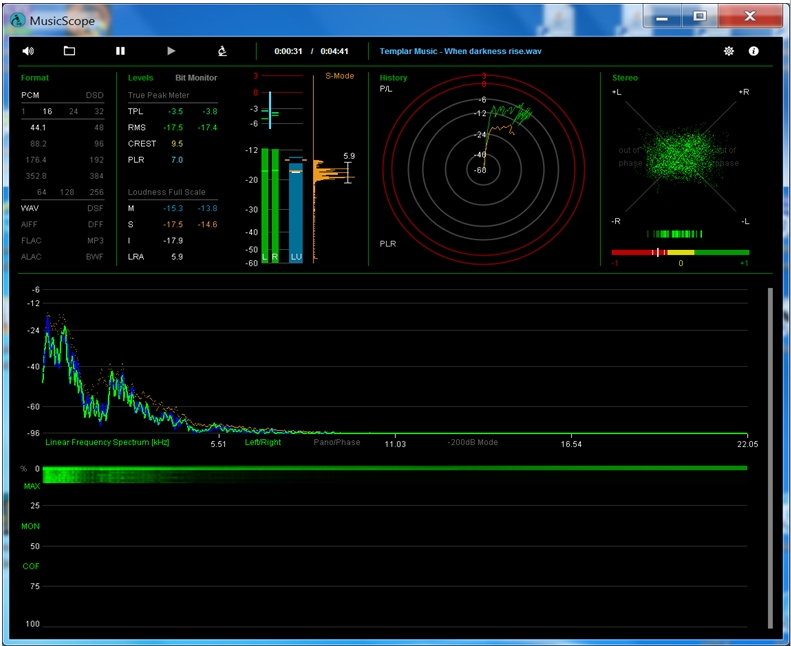Image resolution: width=791 pixels, height=646 pixels.
Task: Open settings with the gear icon
Action: point(729,51)
